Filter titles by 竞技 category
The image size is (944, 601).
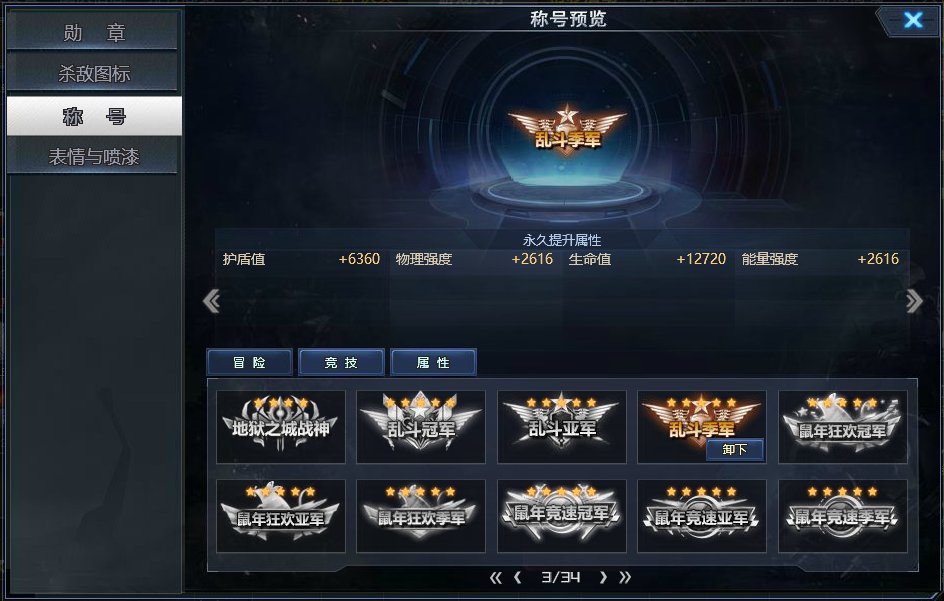tap(341, 363)
